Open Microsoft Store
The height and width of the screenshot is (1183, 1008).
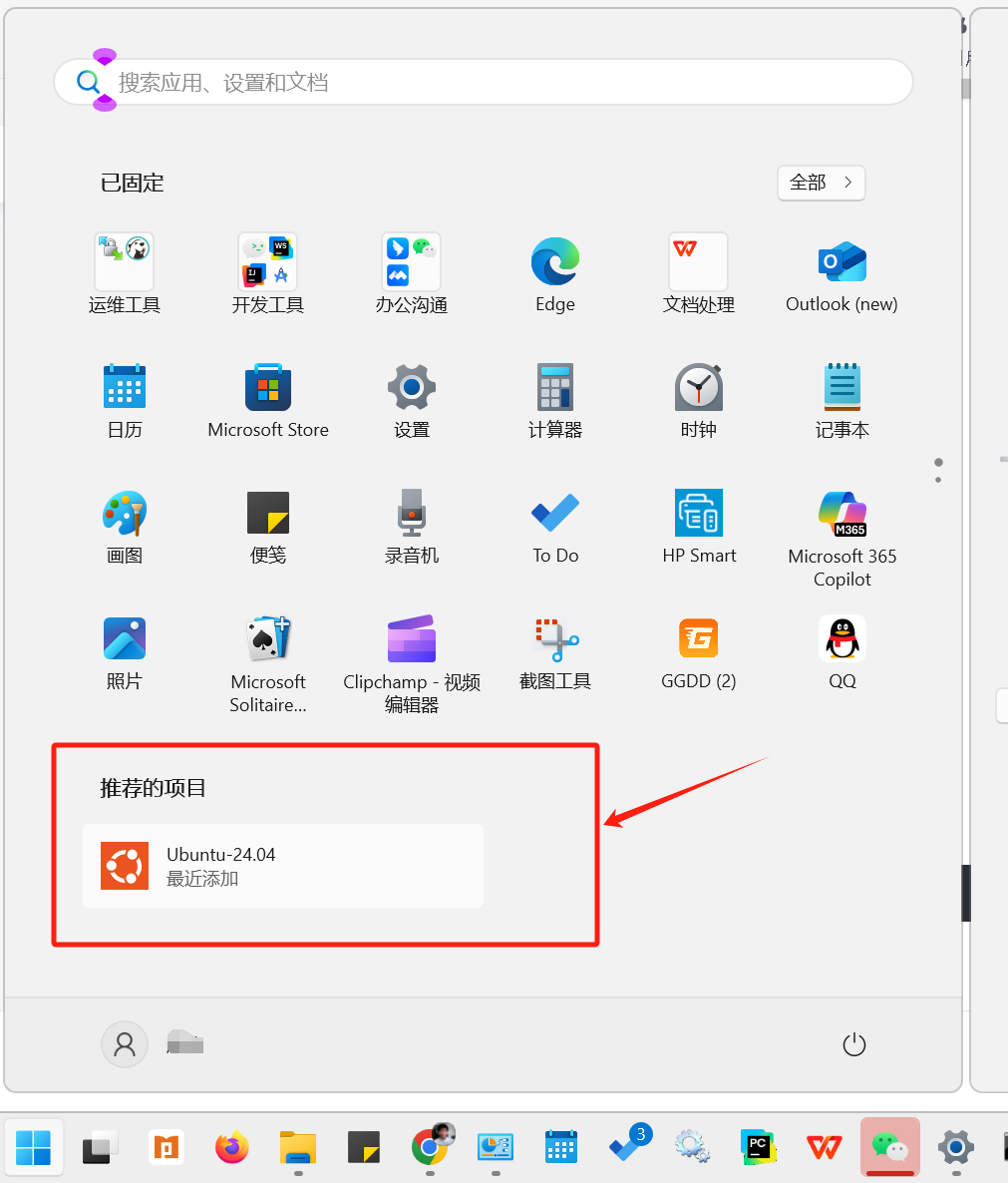tap(267, 401)
